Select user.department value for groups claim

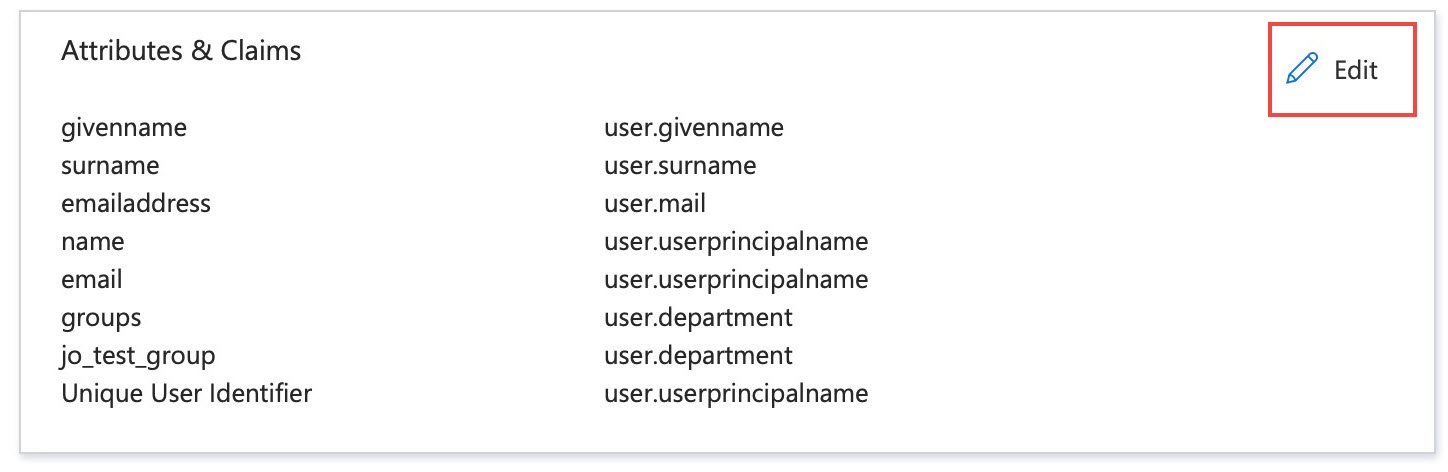point(698,318)
